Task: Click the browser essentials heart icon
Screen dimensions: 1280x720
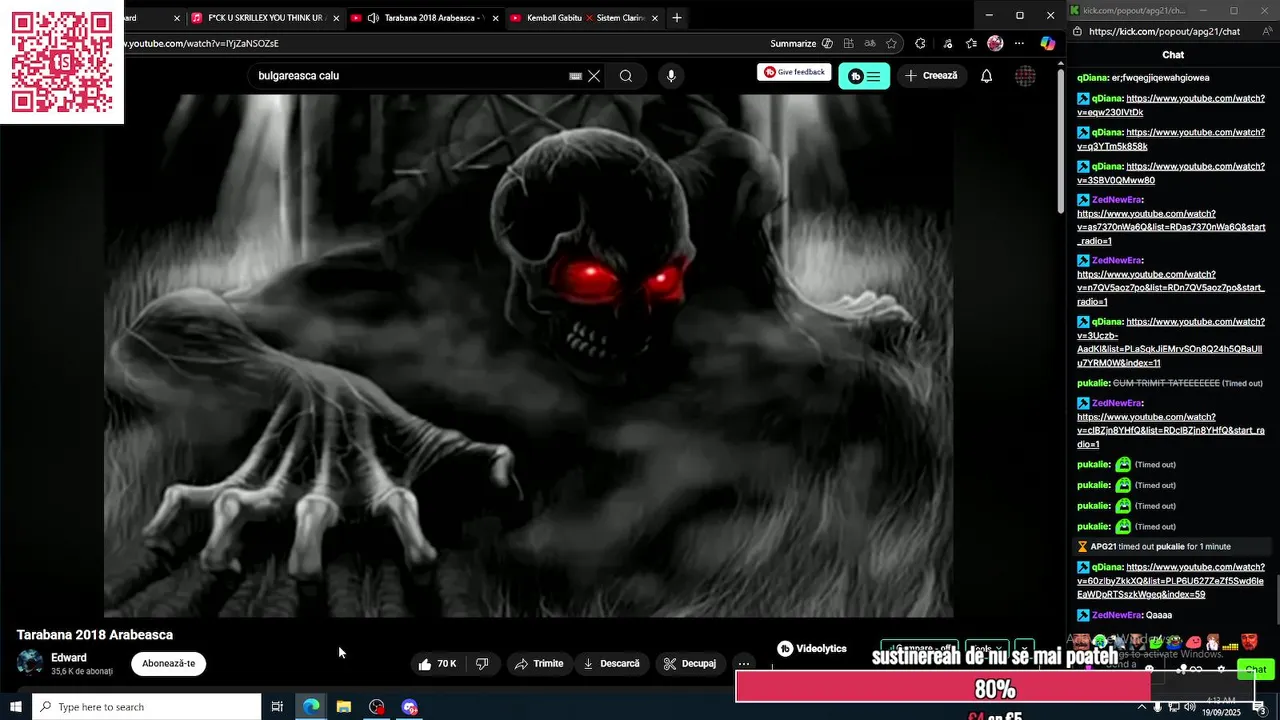Action: point(948,44)
